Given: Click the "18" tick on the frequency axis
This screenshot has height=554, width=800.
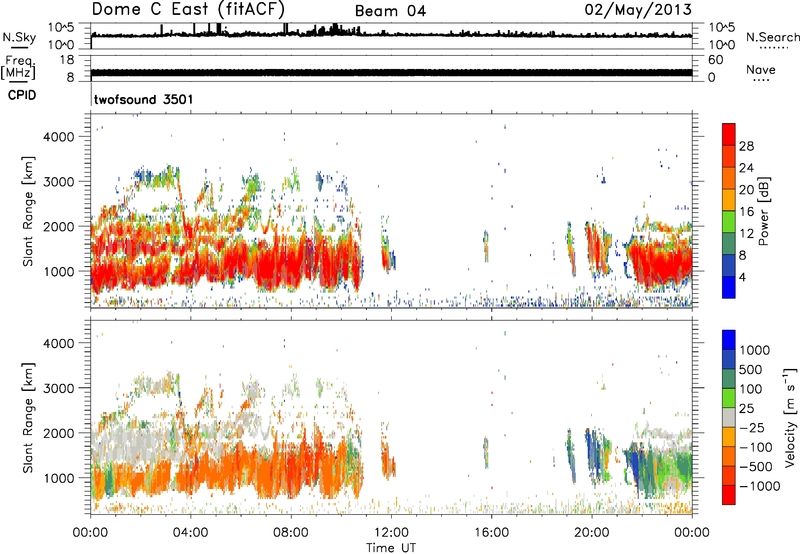Looking at the screenshot, I should coord(67,59).
